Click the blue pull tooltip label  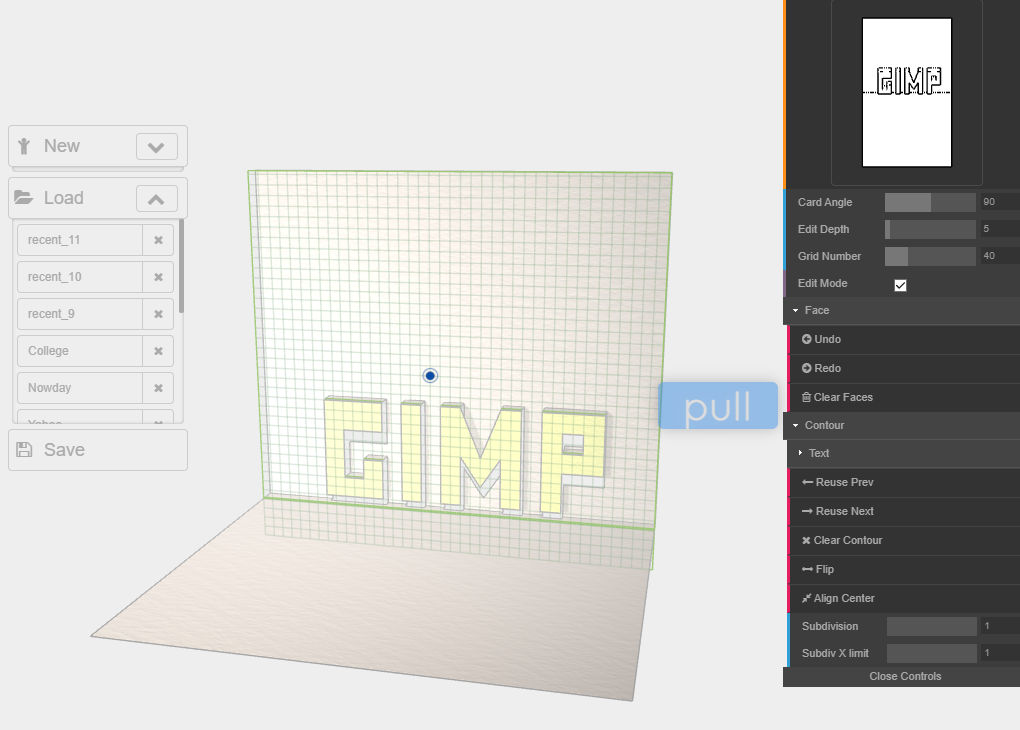pos(718,406)
